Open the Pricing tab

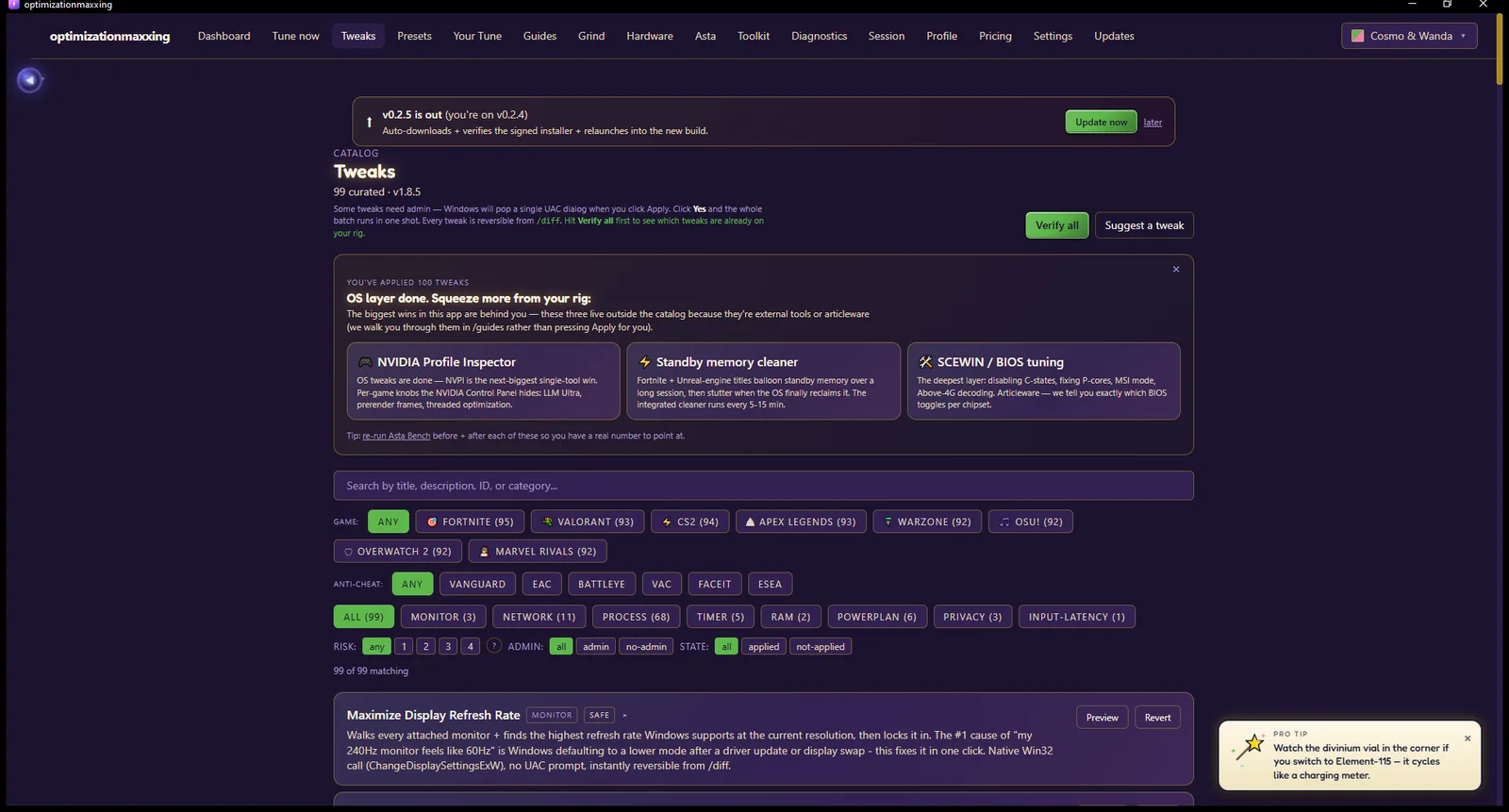(995, 36)
